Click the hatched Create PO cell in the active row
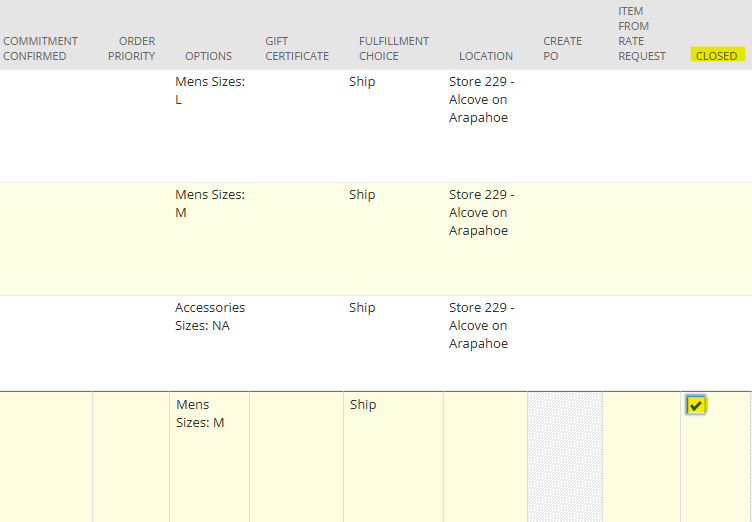 click(565, 457)
